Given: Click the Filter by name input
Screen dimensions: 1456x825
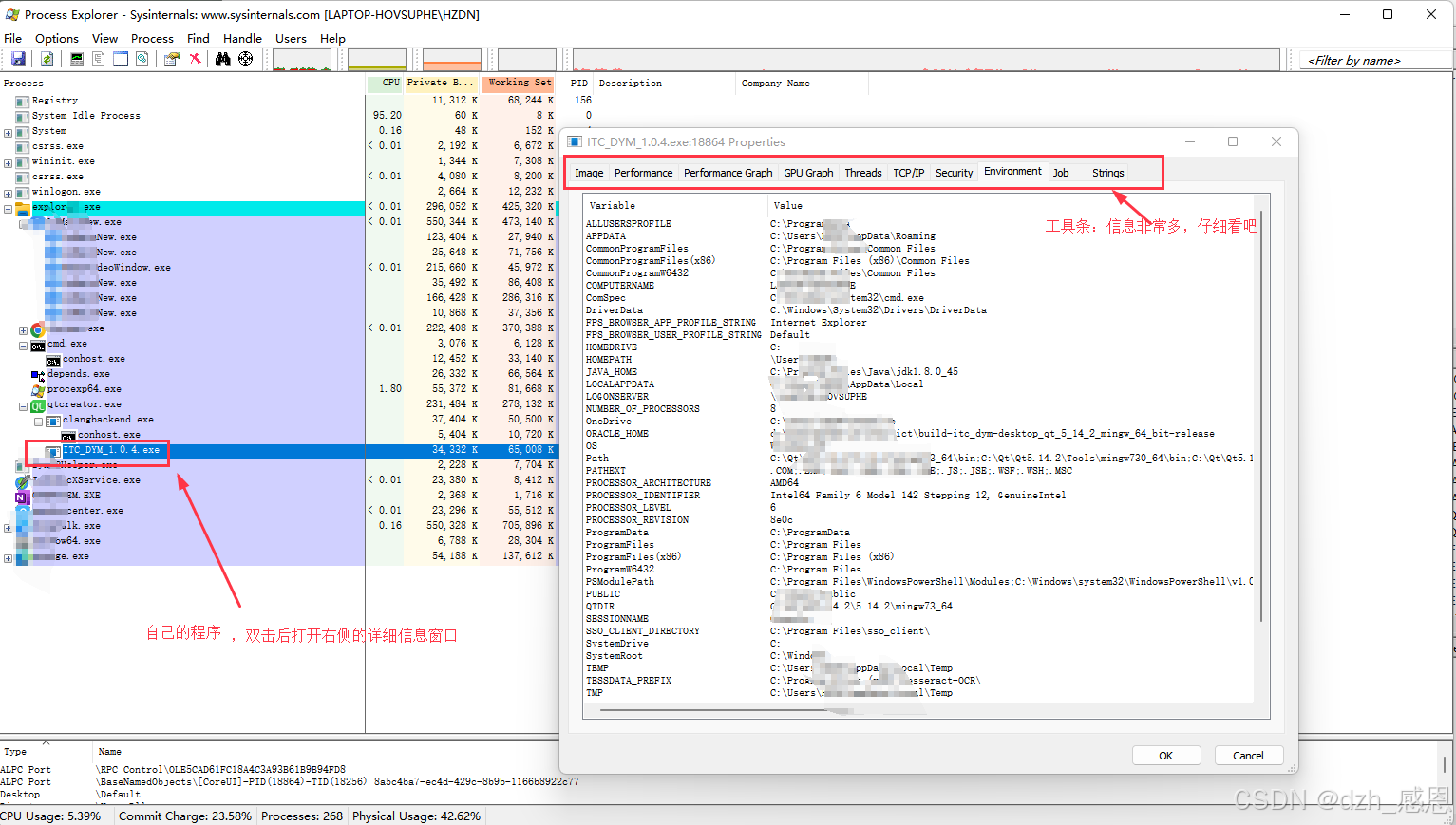Looking at the screenshot, I should click(1373, 60).
